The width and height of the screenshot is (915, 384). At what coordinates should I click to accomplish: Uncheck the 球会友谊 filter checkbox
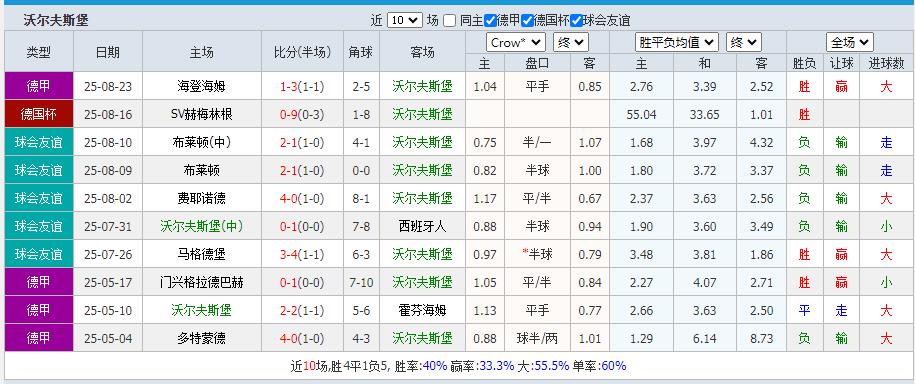pos(577,21)
